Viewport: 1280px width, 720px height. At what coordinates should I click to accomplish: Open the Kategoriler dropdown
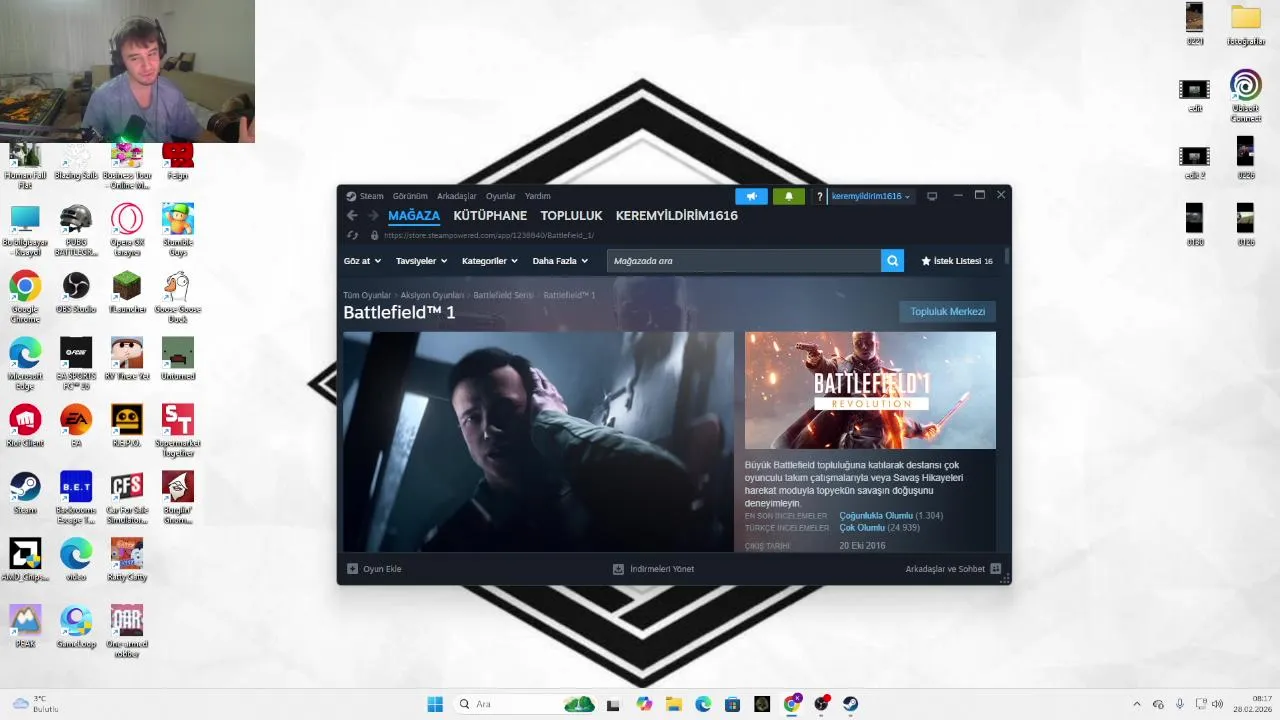(x=490, y=261)
